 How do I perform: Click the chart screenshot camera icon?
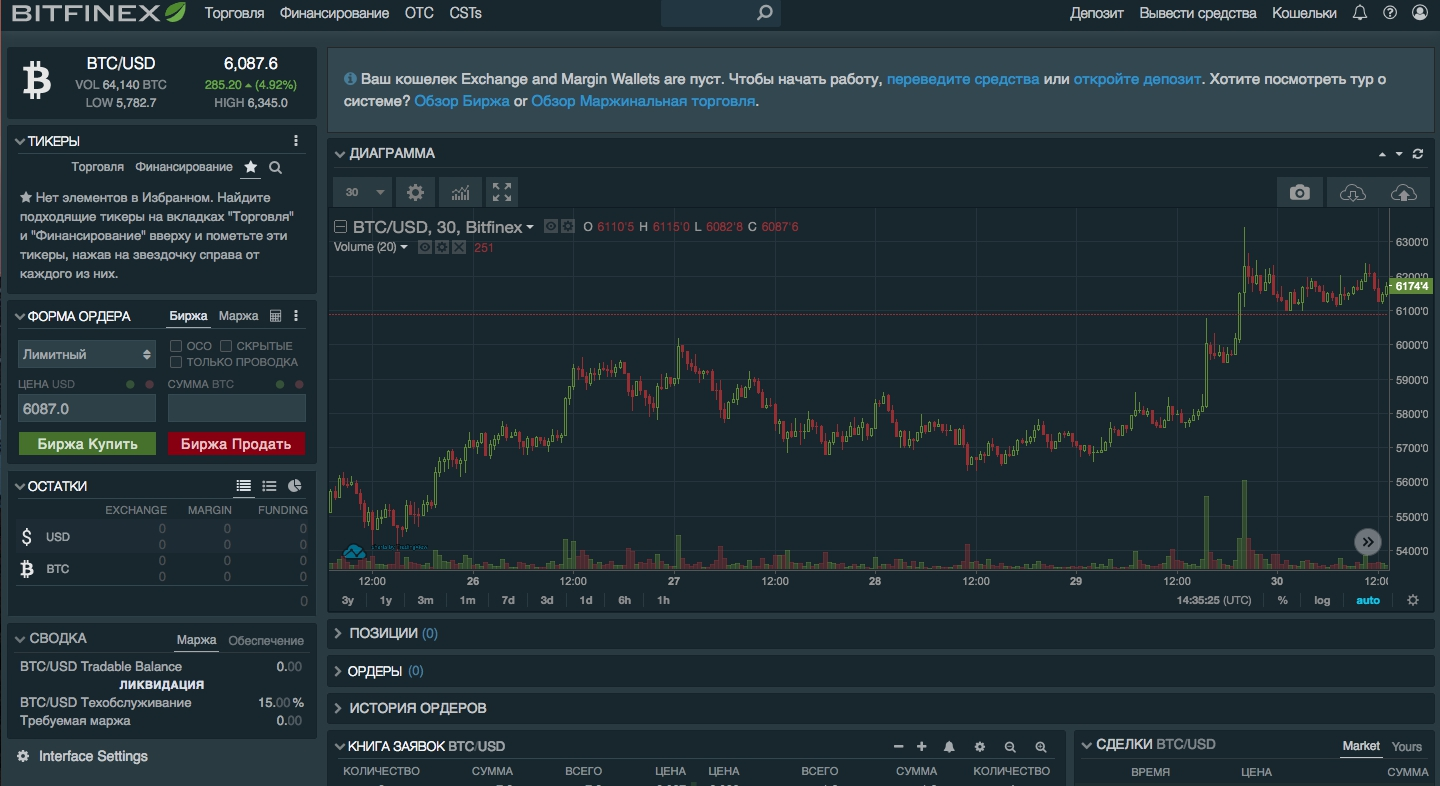coord(1299,193)
